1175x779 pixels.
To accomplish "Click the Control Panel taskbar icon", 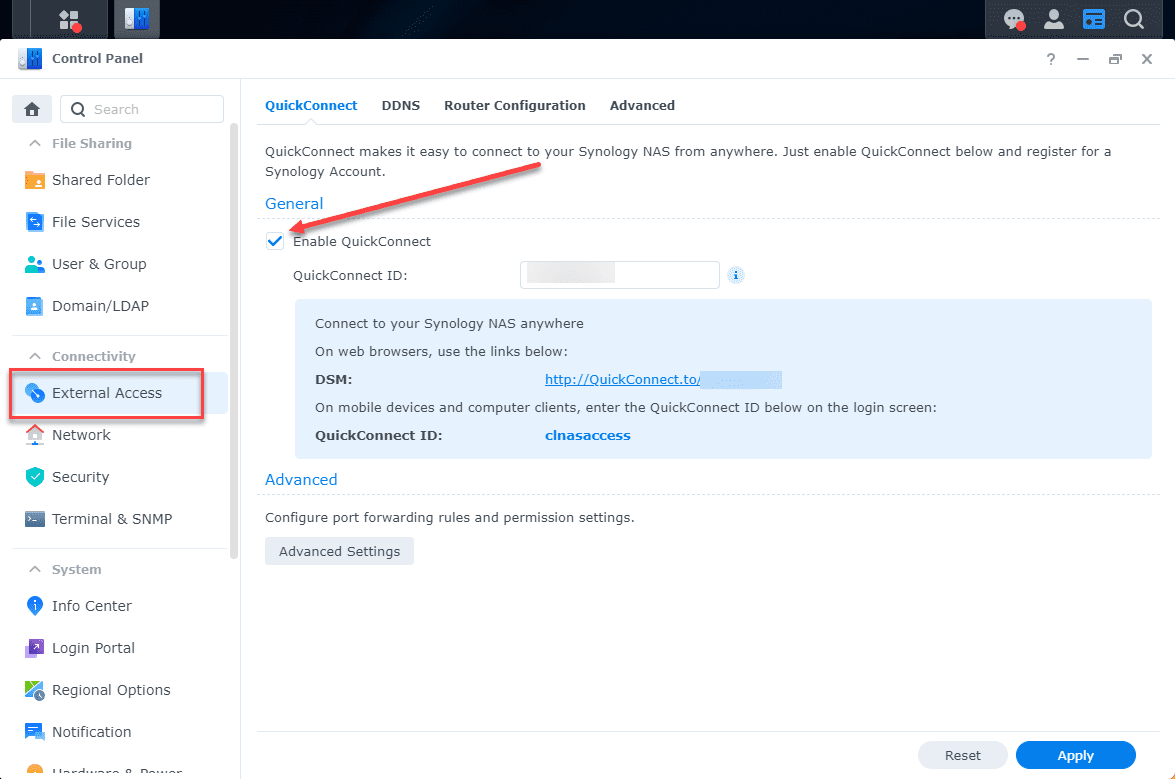I will pyautogui.click(x=136, y=19).
